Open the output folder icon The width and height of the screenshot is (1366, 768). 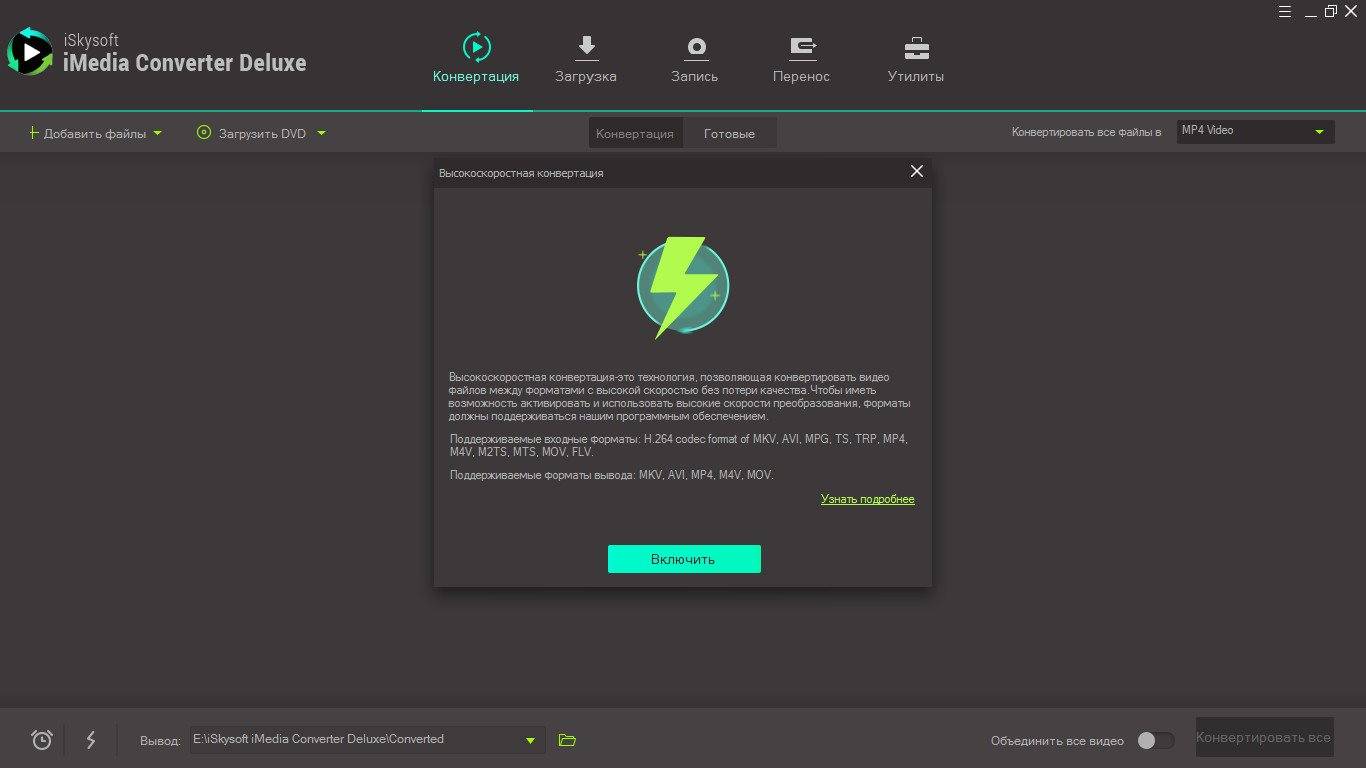(x=567, y=740)
